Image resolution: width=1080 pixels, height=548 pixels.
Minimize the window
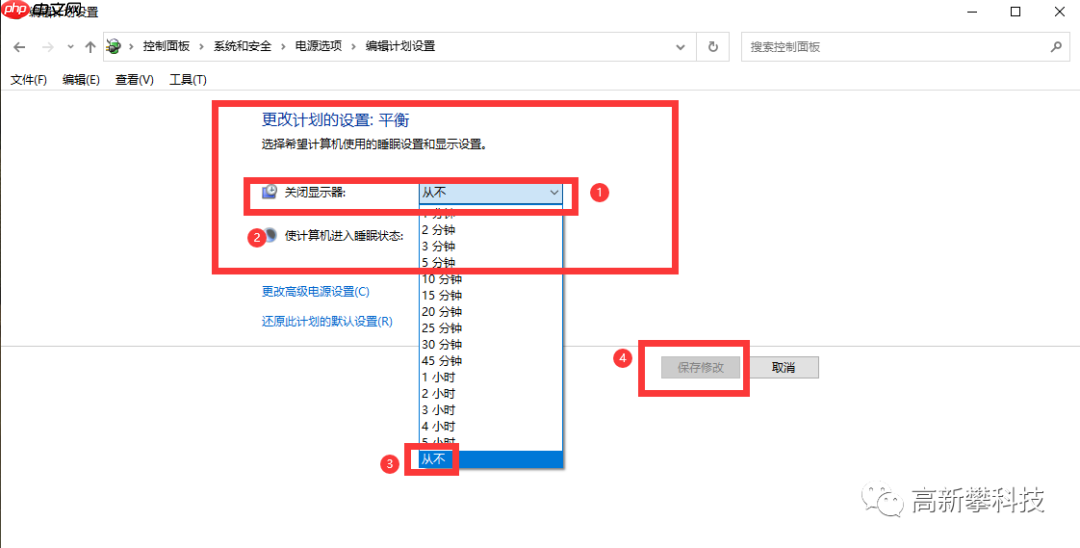click(x=972, y=11)
